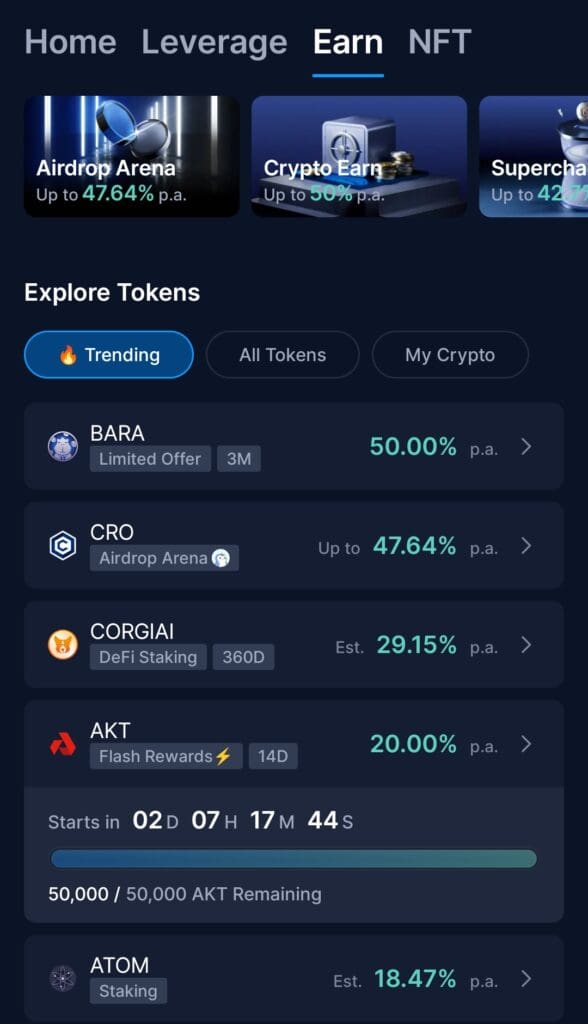Click the CRO token logo
Viewport: 588px width, 1024px height.
click(x=63, y=545)
